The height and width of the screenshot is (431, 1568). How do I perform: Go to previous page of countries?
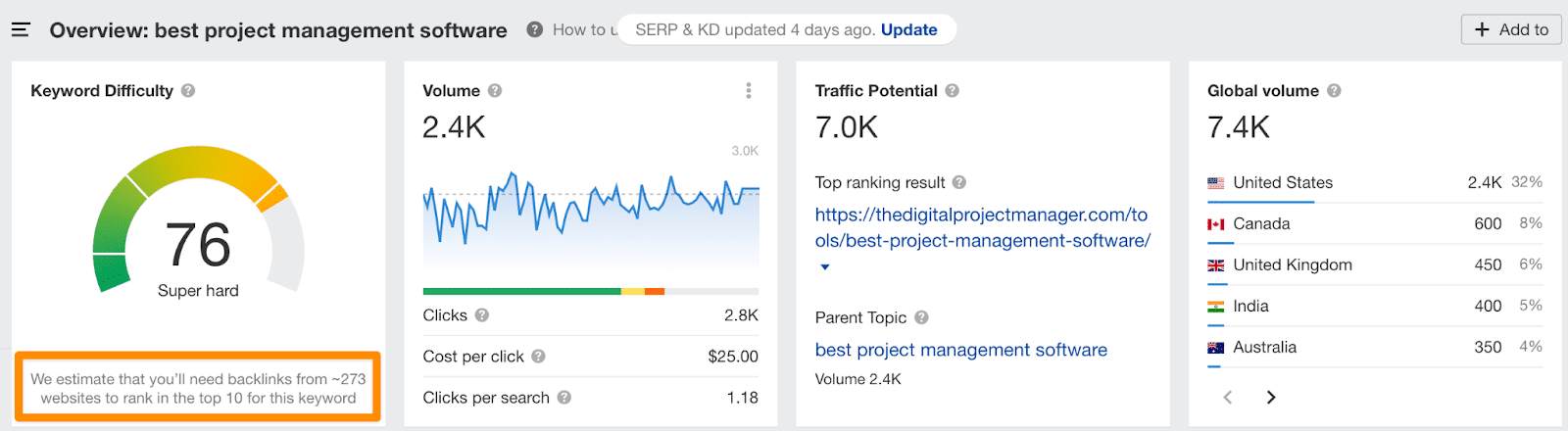(1228, 397)
